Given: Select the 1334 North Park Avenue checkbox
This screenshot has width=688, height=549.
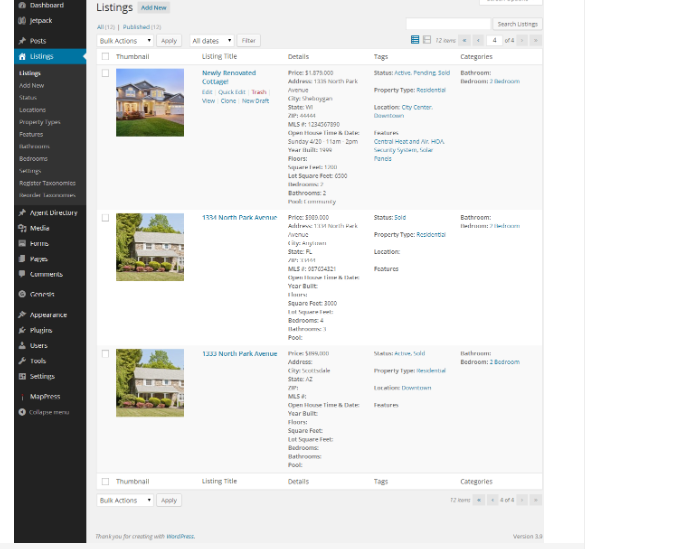Looking at the screenshot, I should 105,218.
